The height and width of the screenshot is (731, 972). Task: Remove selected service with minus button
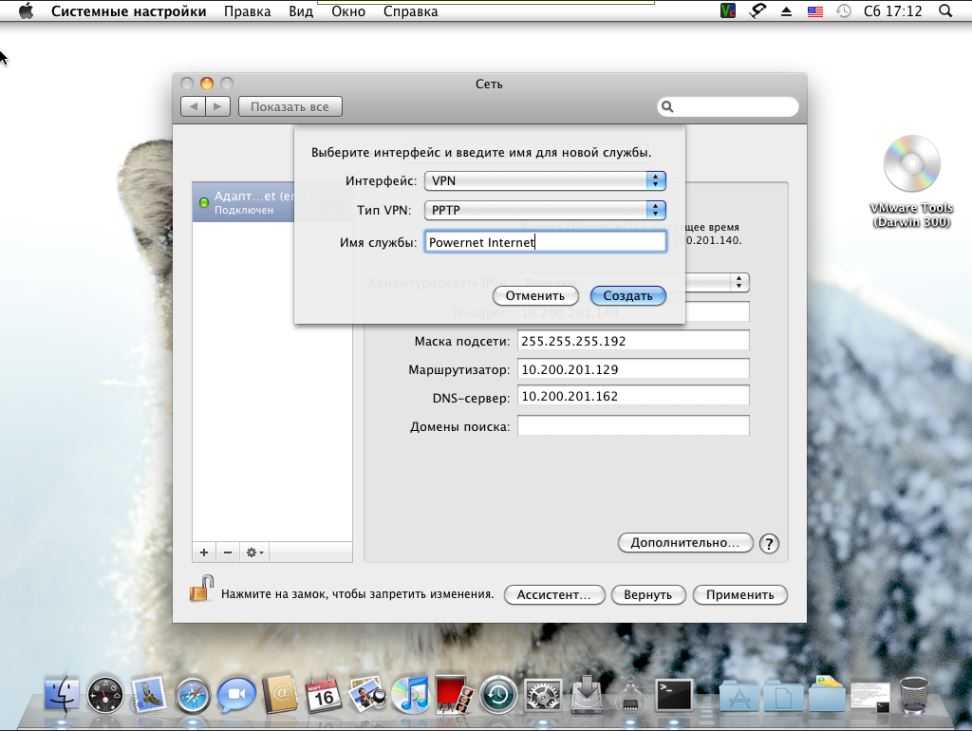tap(228, 552)
